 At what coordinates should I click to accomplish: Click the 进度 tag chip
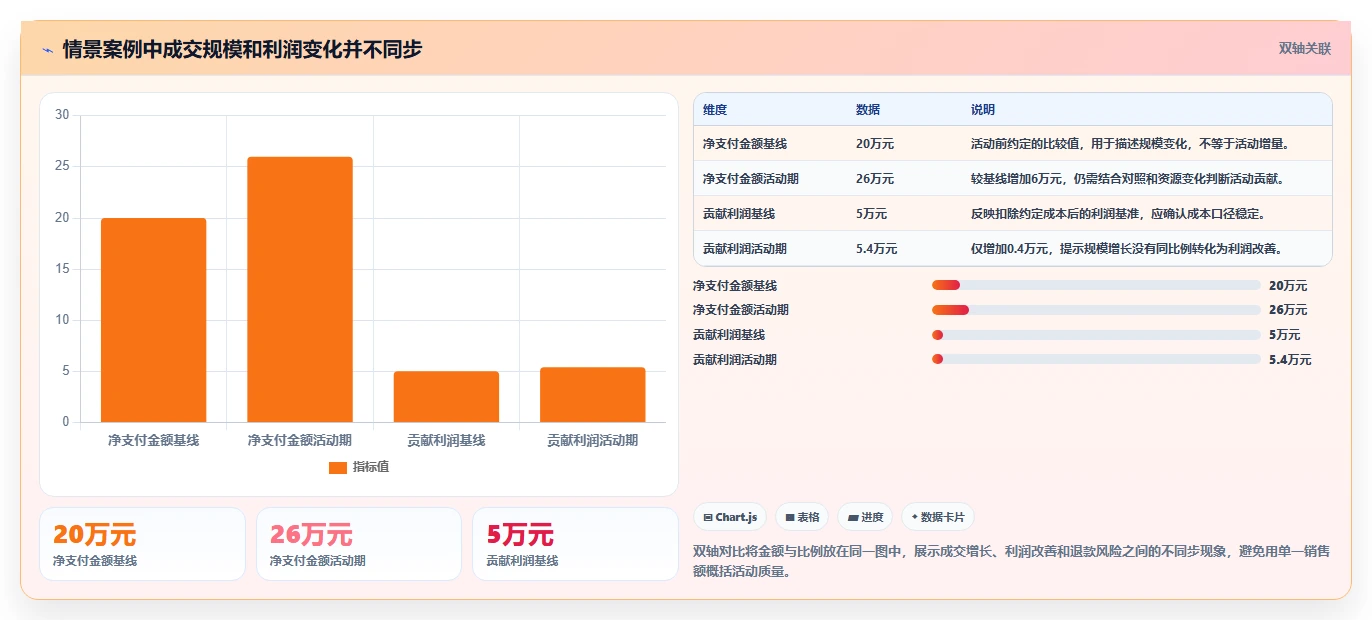865,517
